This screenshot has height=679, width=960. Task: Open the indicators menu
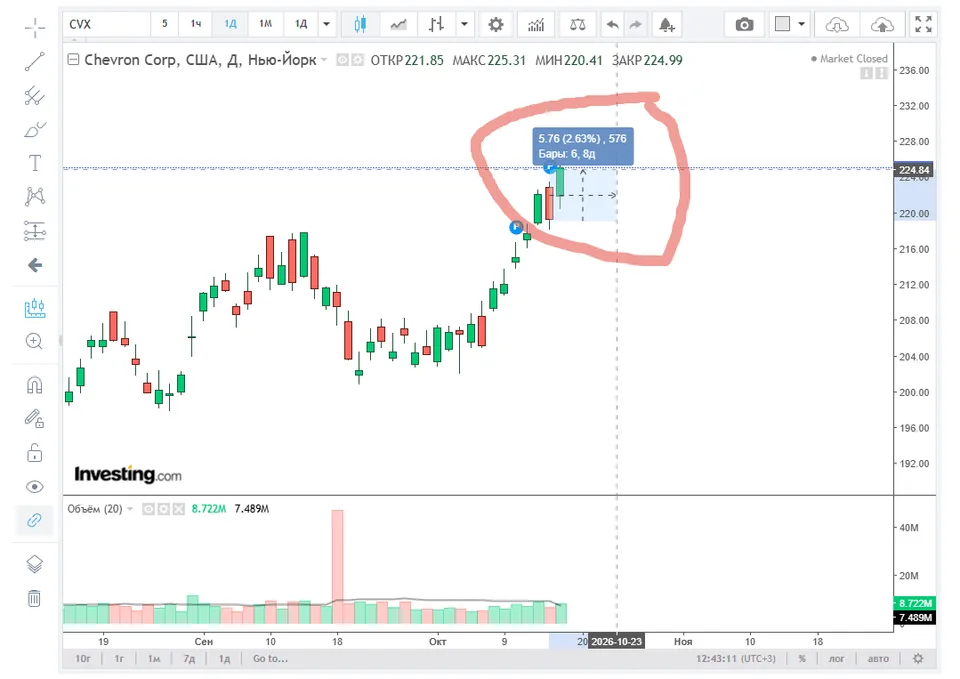(x=536, y=24)
